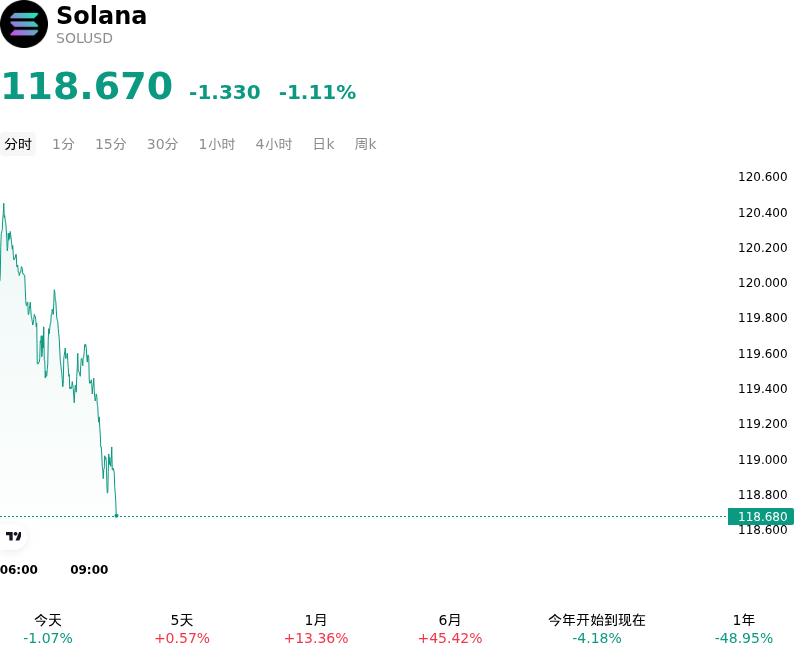Click the Solana title text

pos(102,15)
